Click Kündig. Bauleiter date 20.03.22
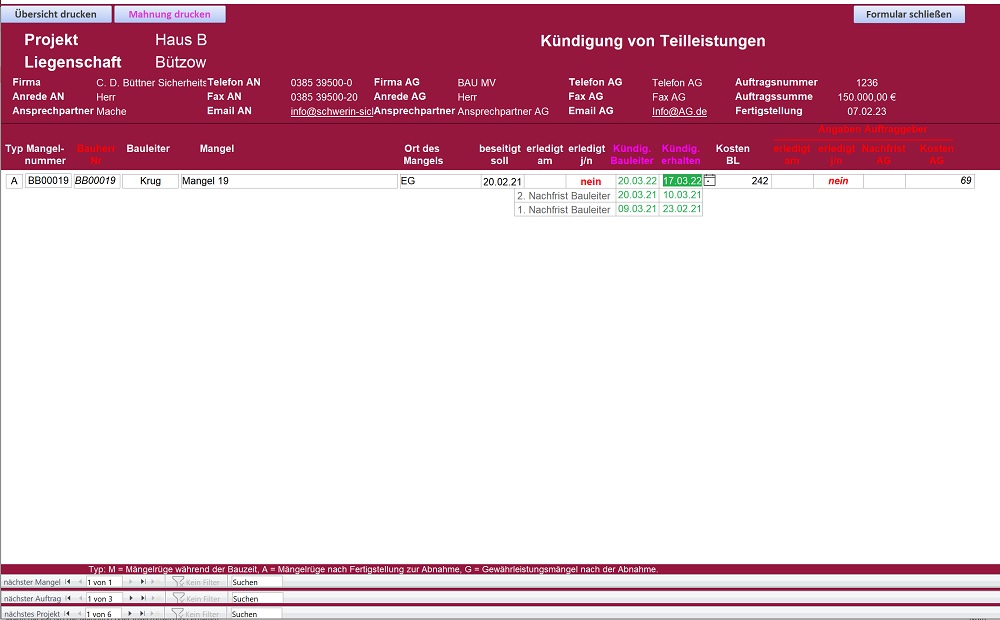Viewport: 1000px width, 620px height. pos(637,181)
